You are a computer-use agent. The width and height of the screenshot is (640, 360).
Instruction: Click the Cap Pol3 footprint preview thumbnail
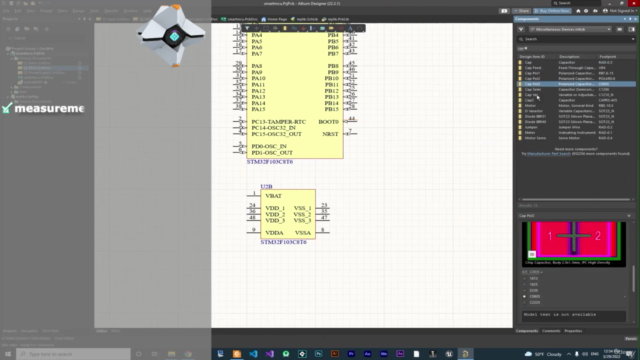coord(573,244)
